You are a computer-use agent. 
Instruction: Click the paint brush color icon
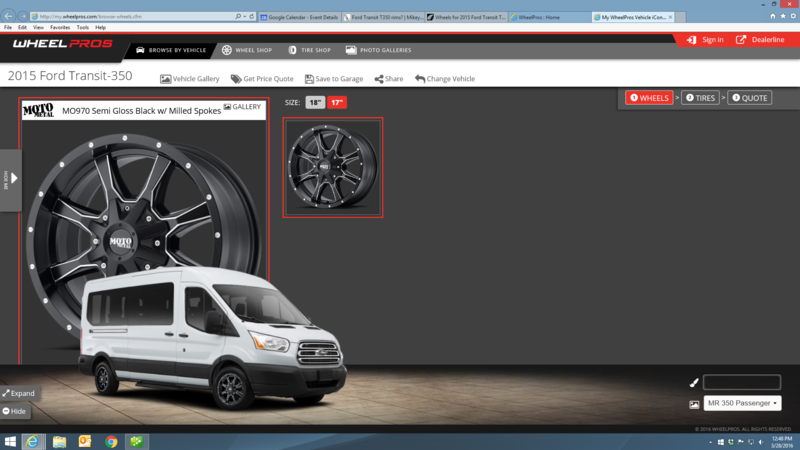click(694, 383)
